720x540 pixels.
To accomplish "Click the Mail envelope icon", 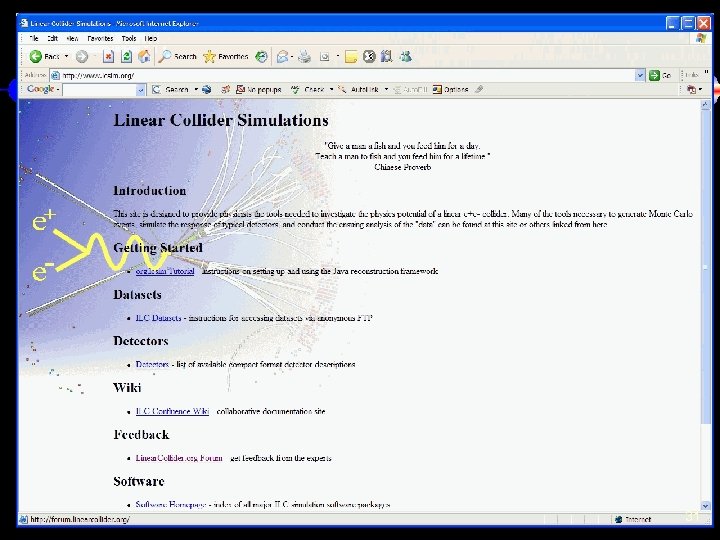I will tap(282, 56).
